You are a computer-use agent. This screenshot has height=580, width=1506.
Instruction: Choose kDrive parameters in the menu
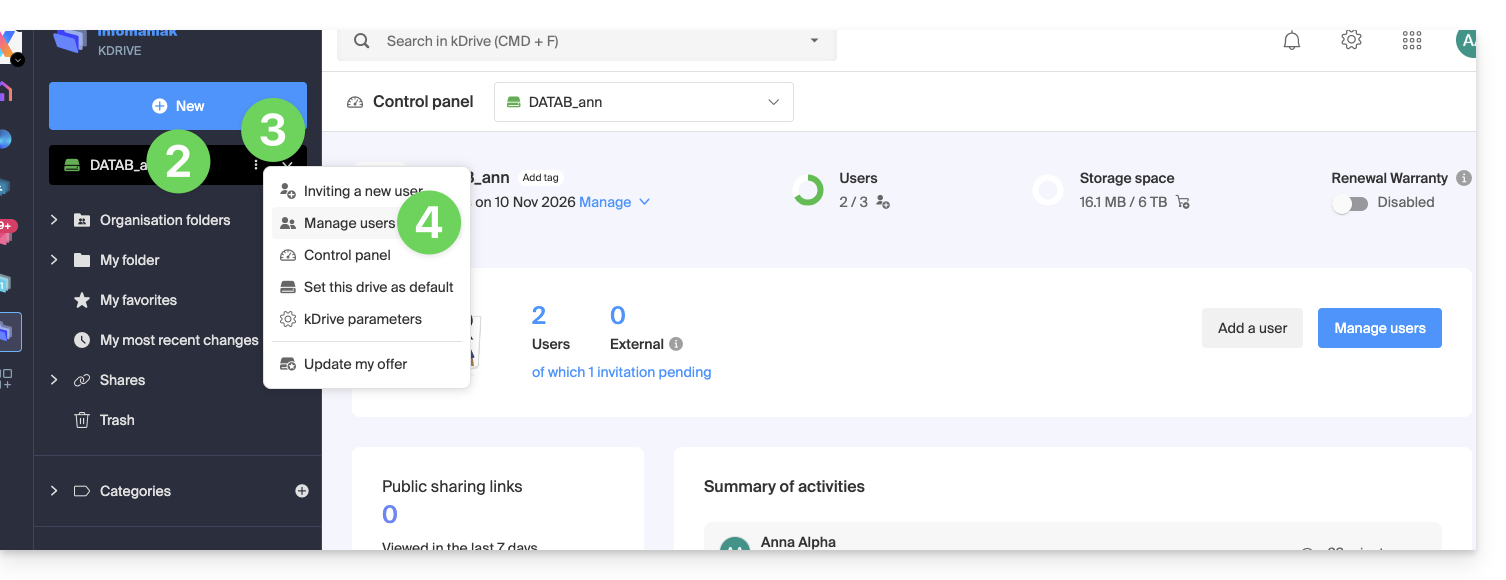coord(362,319)
